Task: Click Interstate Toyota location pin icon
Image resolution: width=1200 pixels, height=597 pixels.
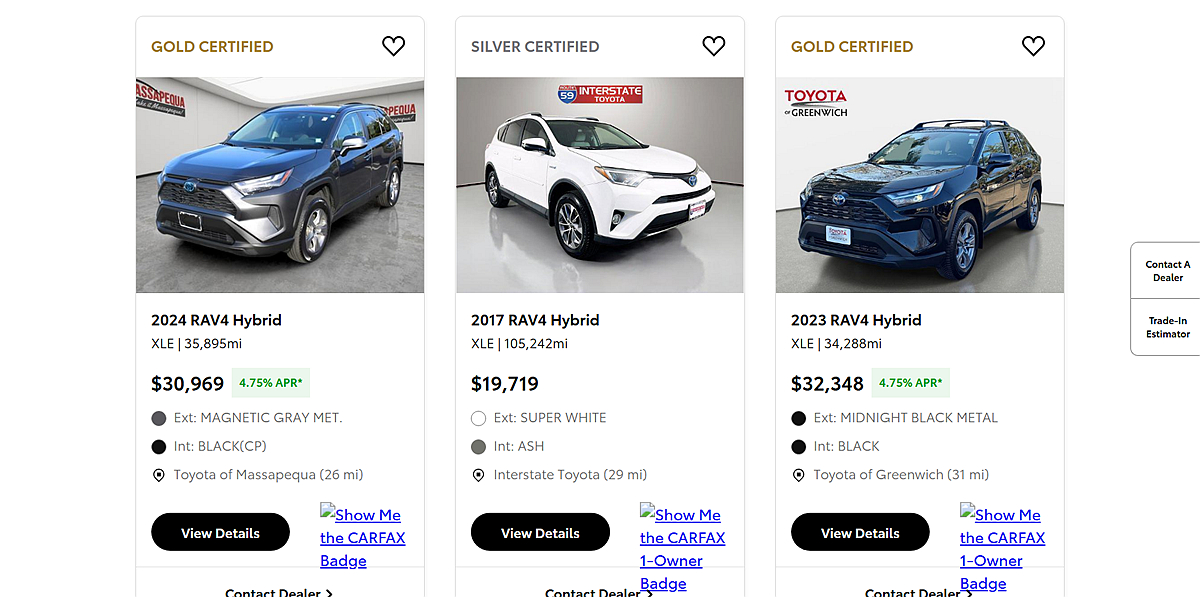Action: click(478, 475)
